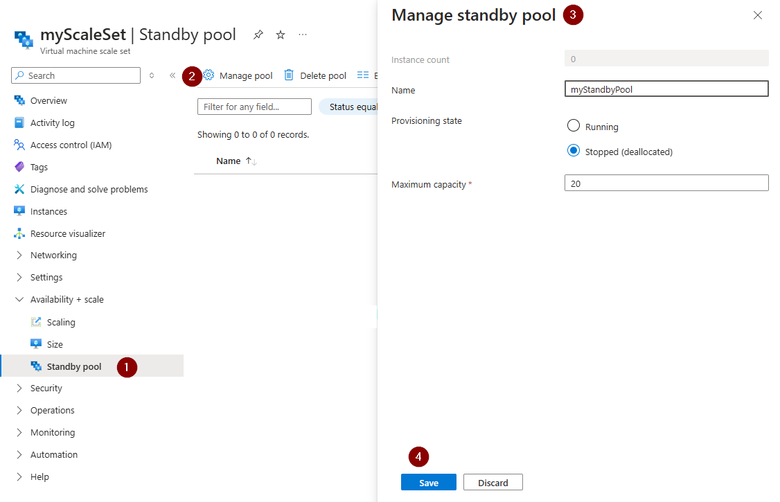Image resolution: width=780 pixels, height=502 pixels.
Task: Collapse the sidebar with double chevron
Action: pyautogui.click(x=172, y=76)
